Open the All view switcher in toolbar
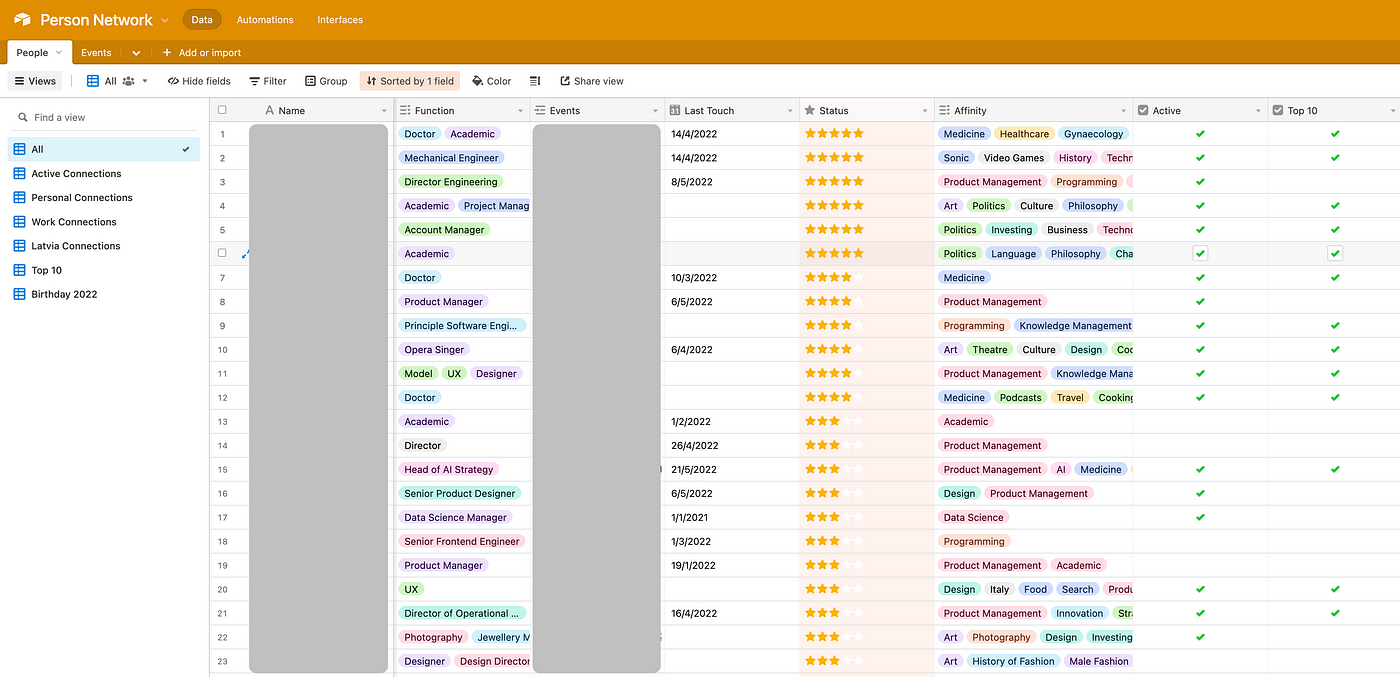The image size is (1400, 677). point(118,81)
